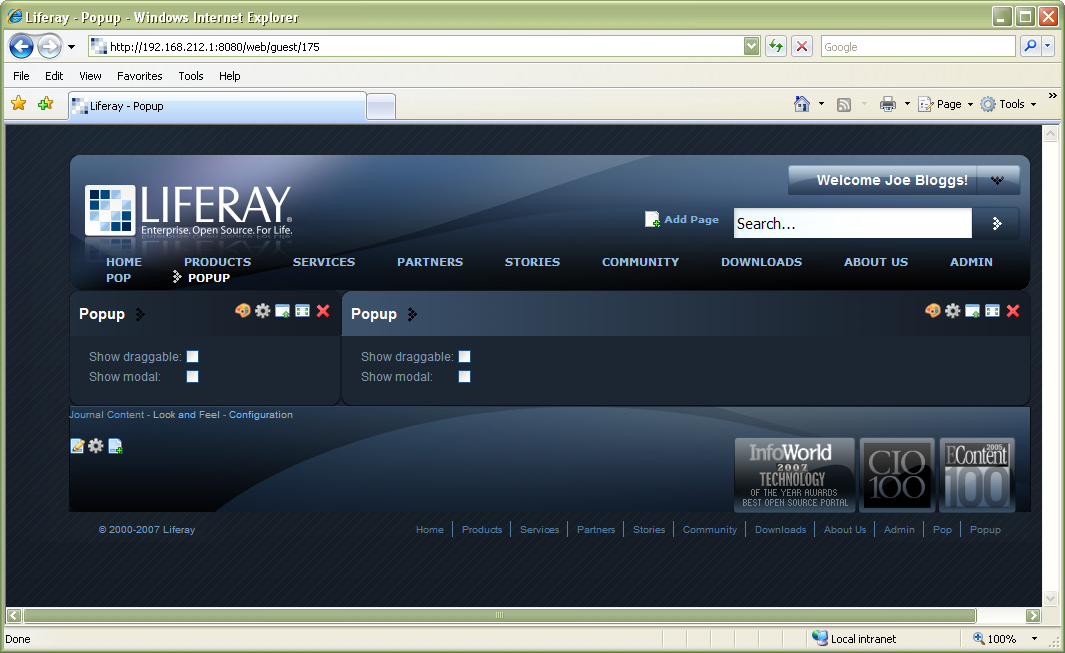Image resolution: width=1065 pixels, height=653 pixels.
Task: Open the address bar history dropdown
Action: 751,46
